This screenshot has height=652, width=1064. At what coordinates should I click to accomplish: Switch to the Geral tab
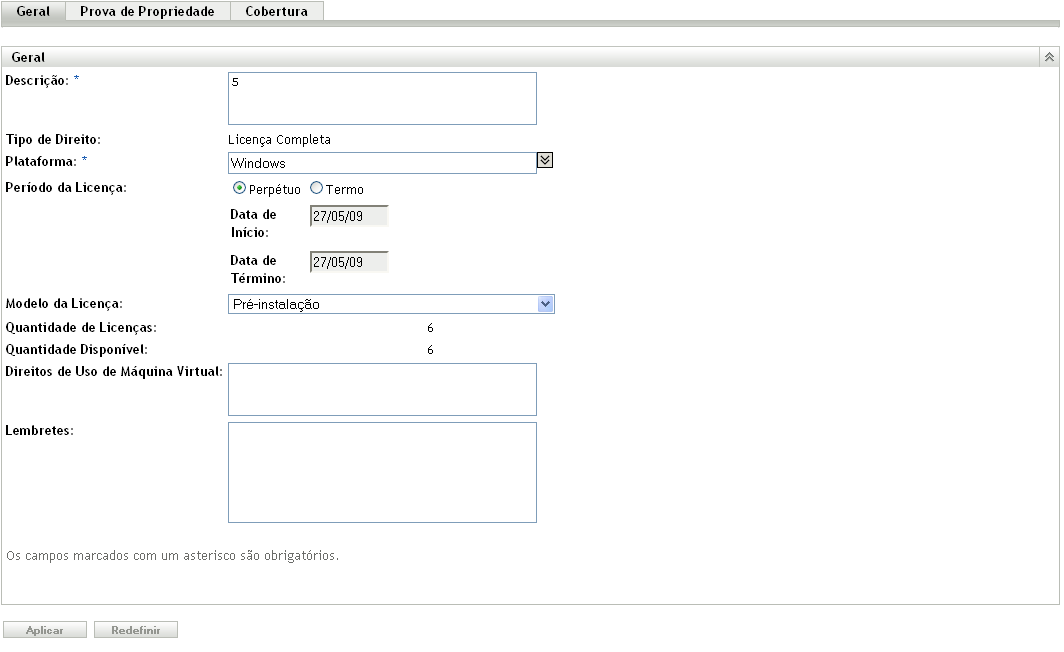tap(33, 11)
